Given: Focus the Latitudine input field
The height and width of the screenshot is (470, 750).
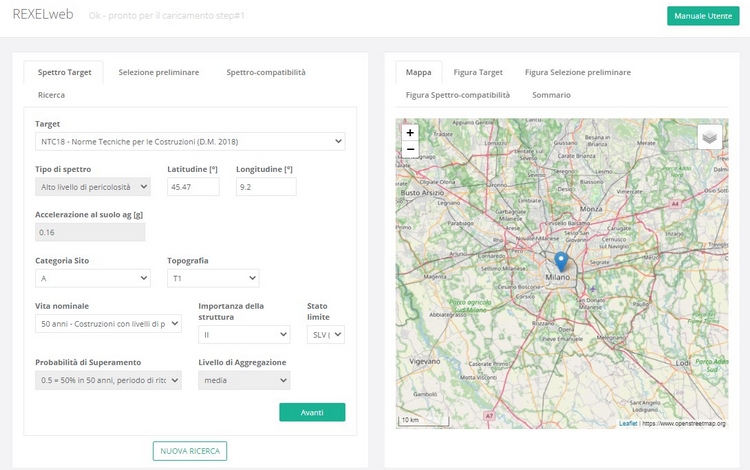Looking at the screenshot, I should (x=193, y=187).
